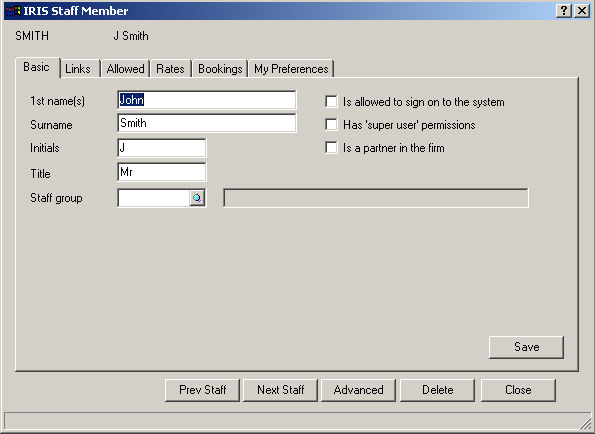Go to Prev Staff record
Image resolution: width=595 pixels, height=434 pixels.
click(x=202, y=390)
